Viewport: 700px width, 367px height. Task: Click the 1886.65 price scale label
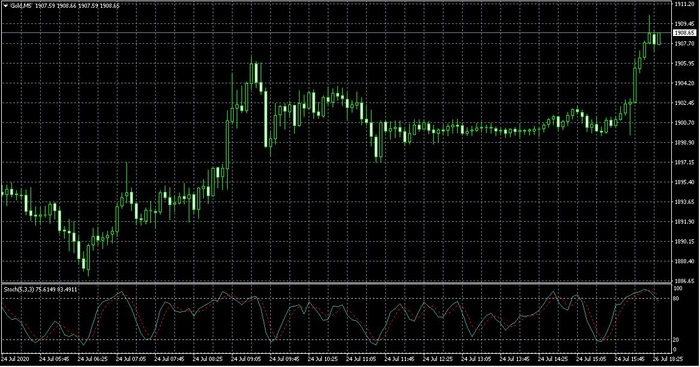click(684, 281)
